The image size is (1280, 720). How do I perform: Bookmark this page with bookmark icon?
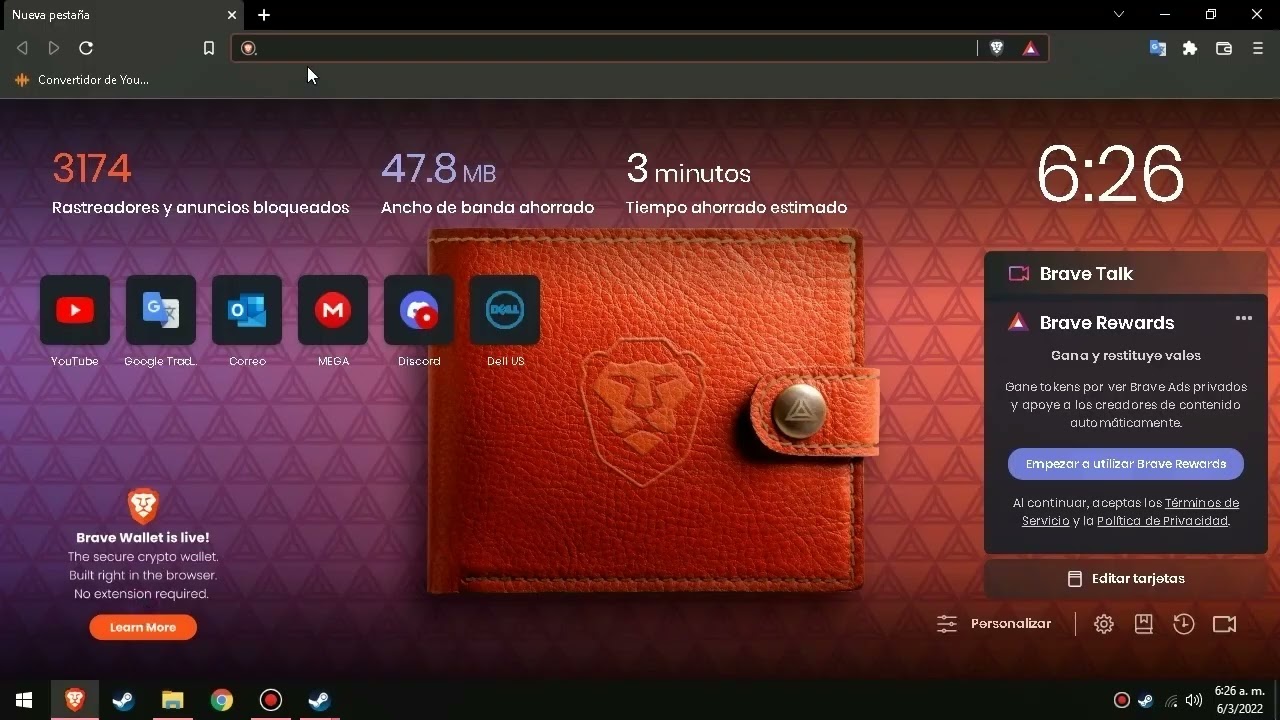click(x=209, y=48)
